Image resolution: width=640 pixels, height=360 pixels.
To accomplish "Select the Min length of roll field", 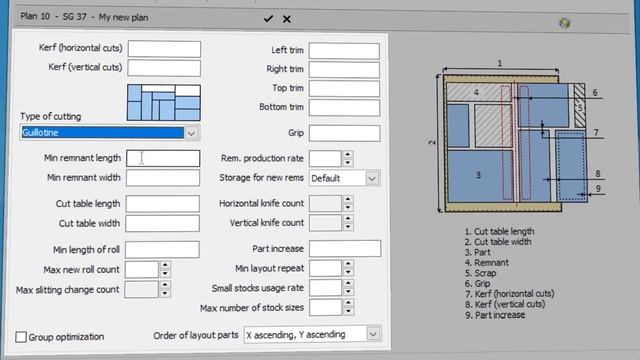I will 162,249.
